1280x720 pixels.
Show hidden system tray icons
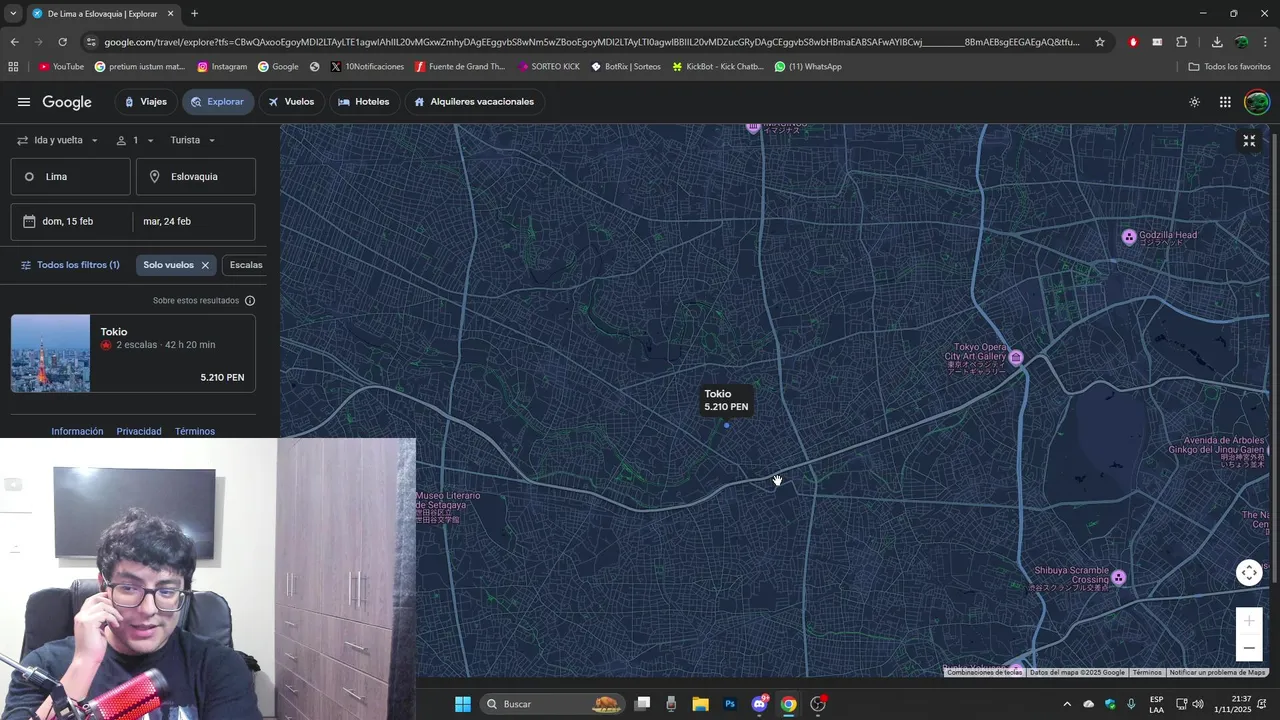coord(1067,704)
